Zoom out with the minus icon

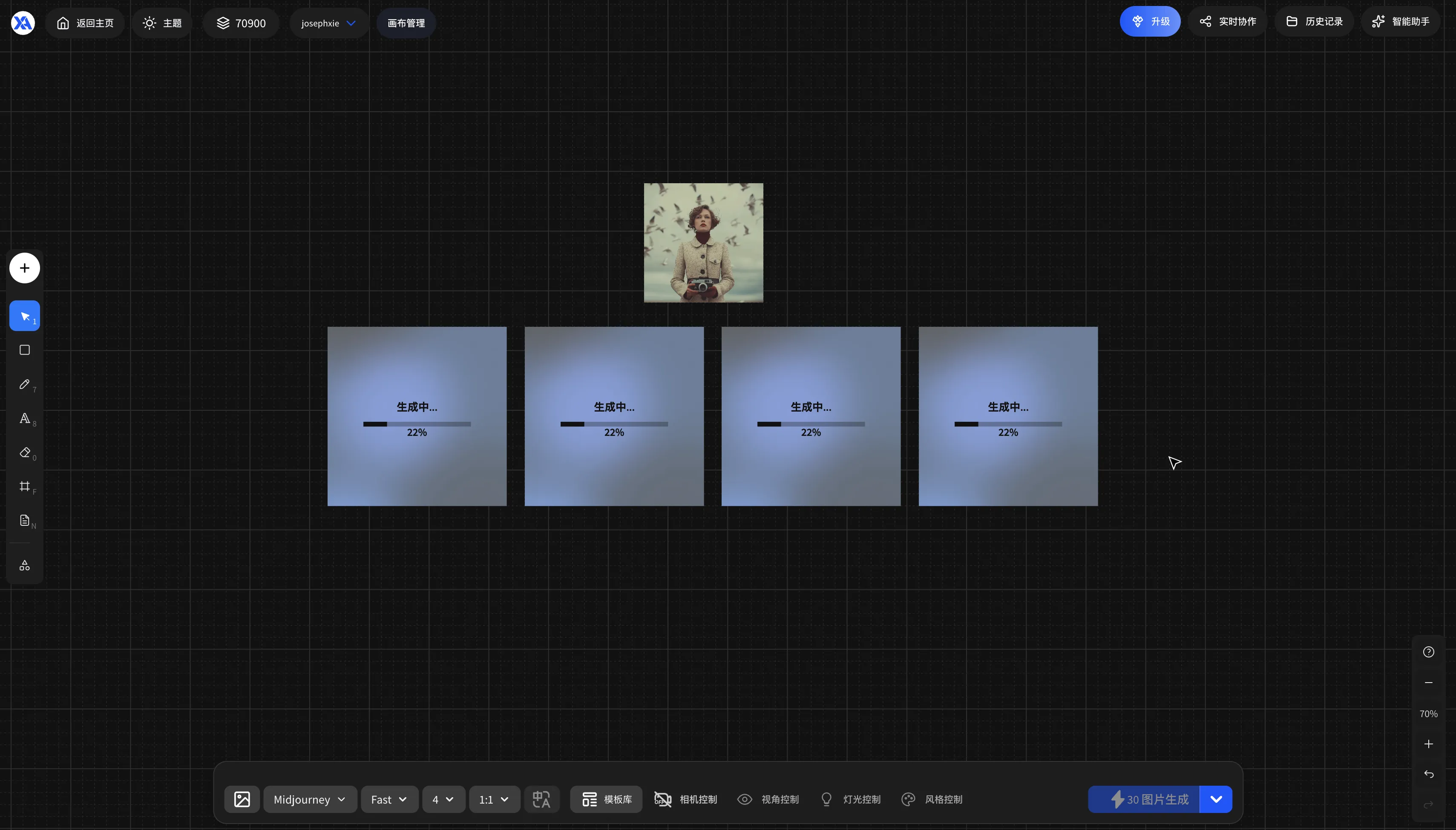click(x=1429, y=683)
